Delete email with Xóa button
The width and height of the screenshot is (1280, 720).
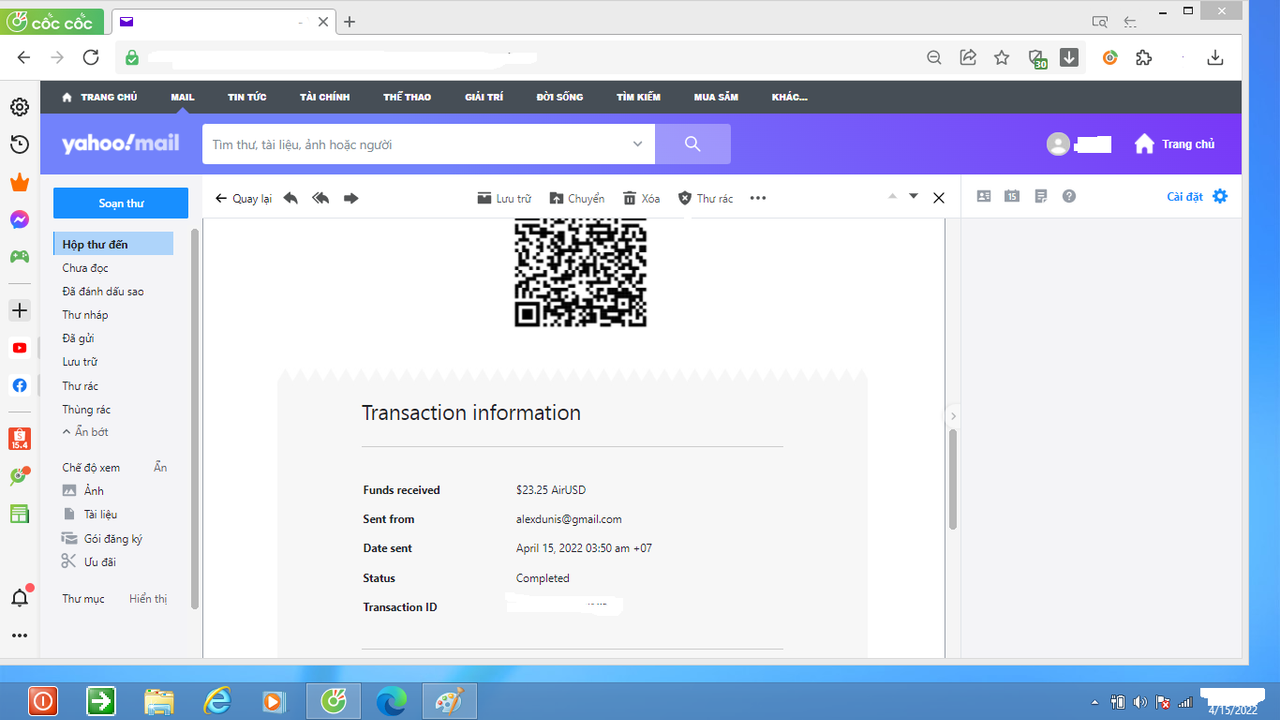coord(641,198)
